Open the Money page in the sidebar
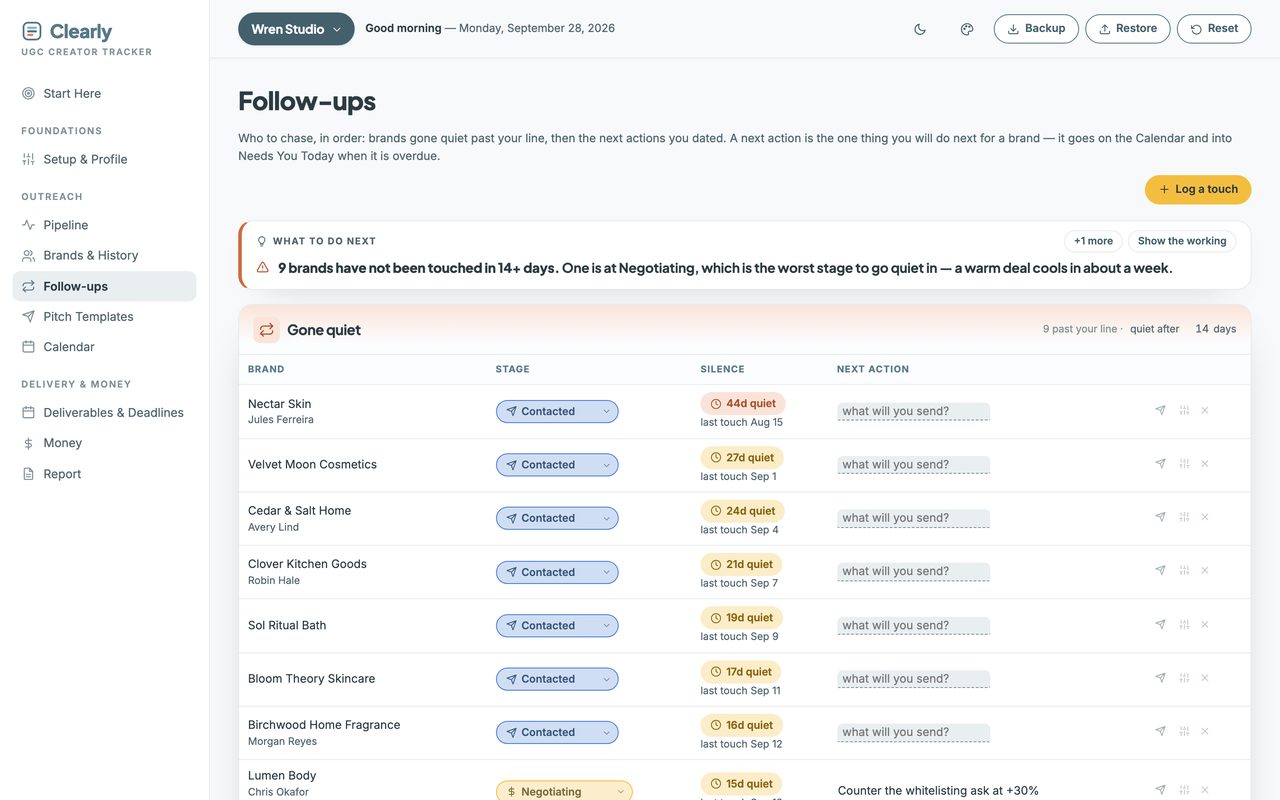 point(104,443)
